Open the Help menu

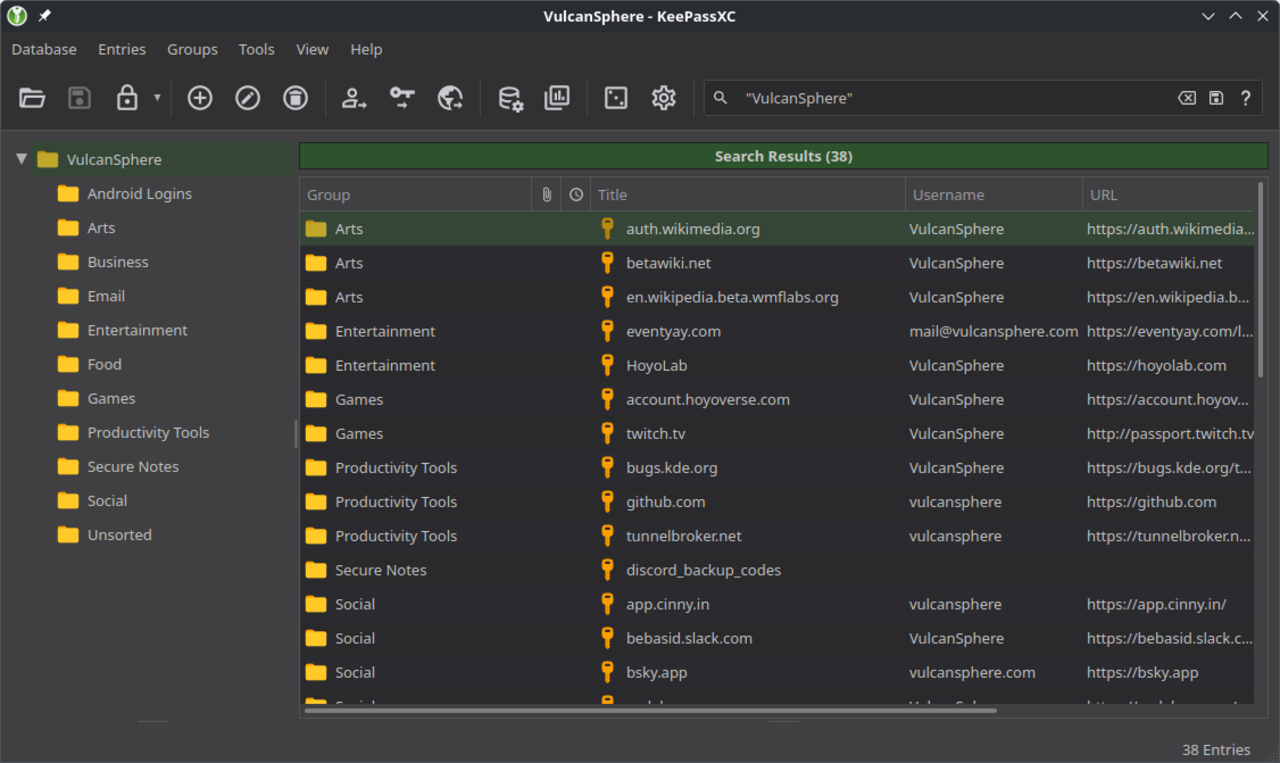point(366,49)
